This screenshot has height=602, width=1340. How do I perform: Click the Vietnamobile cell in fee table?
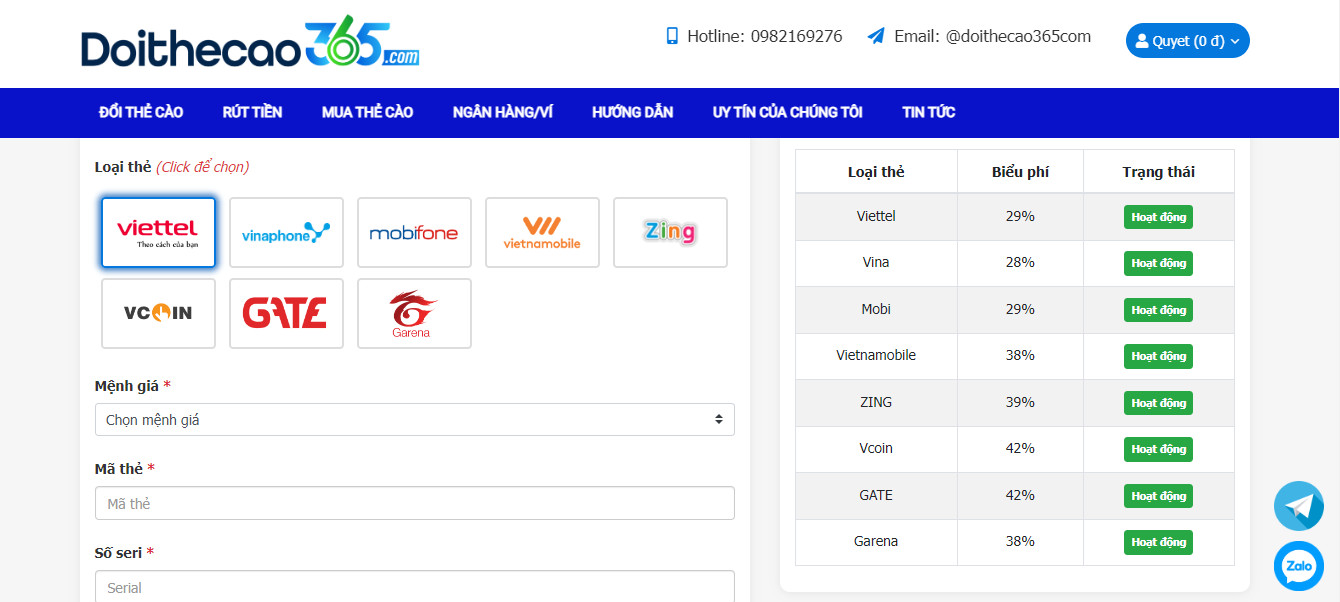point(876,355)
